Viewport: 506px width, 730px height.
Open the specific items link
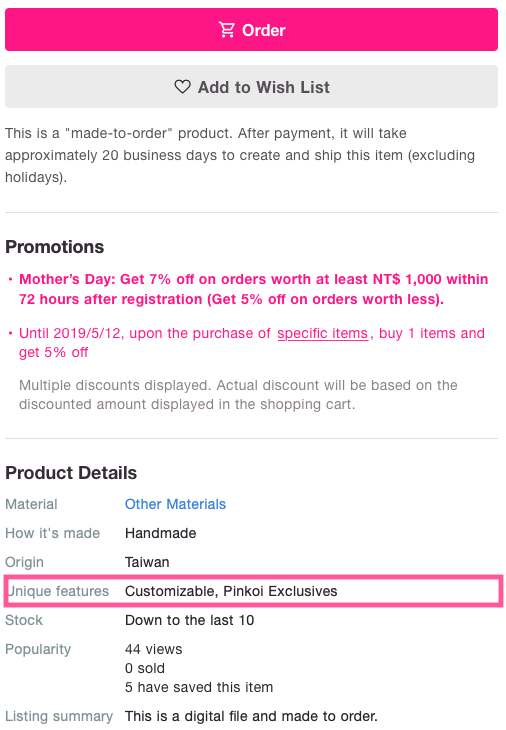[323, 333]
